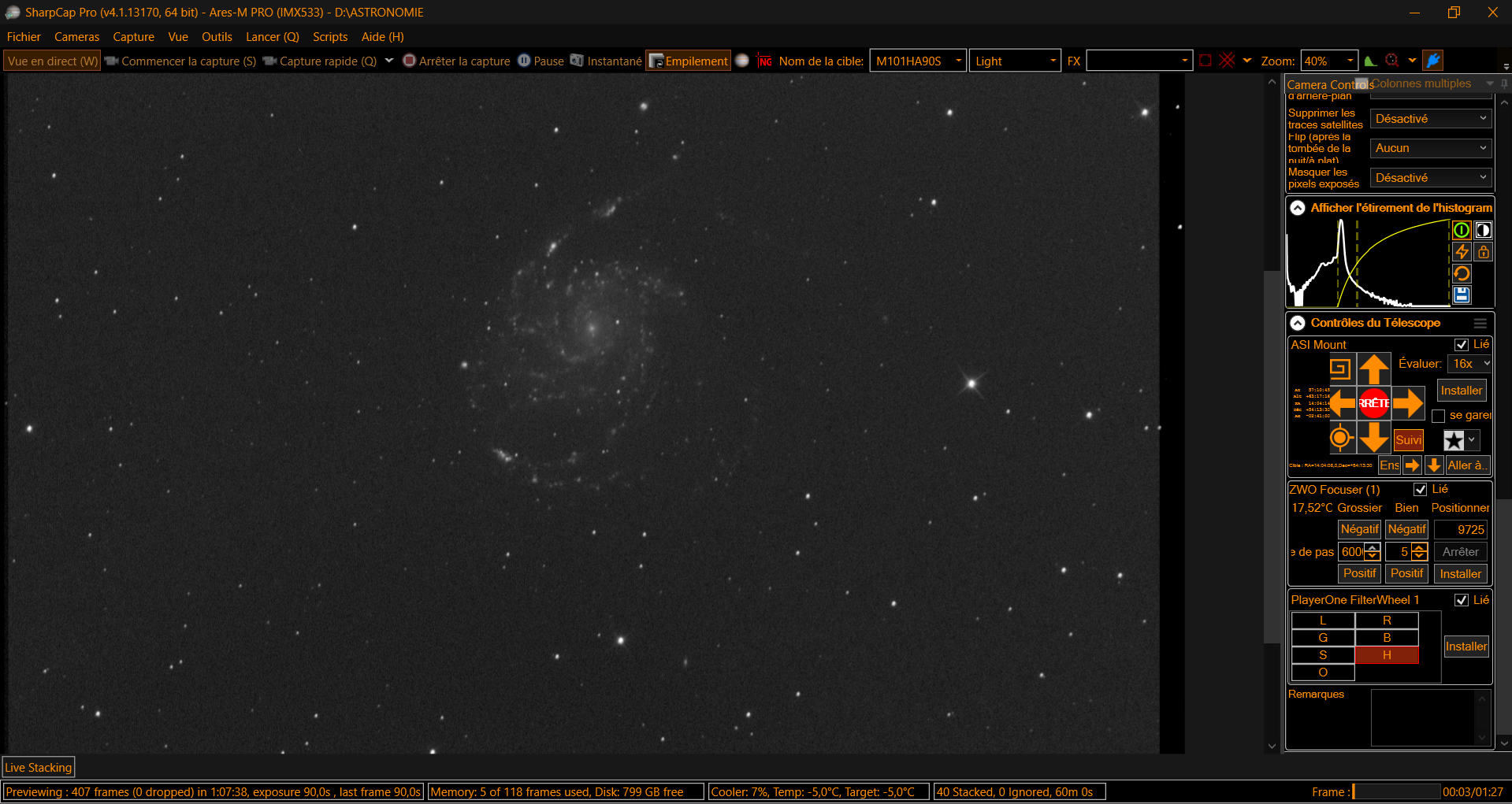Open the Outils menu

click(x=217, y=37)
